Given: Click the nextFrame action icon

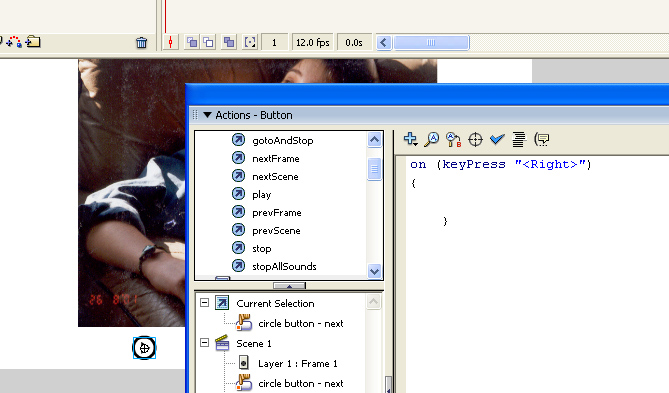Looking at the screenshot, I should click(239, 158).
